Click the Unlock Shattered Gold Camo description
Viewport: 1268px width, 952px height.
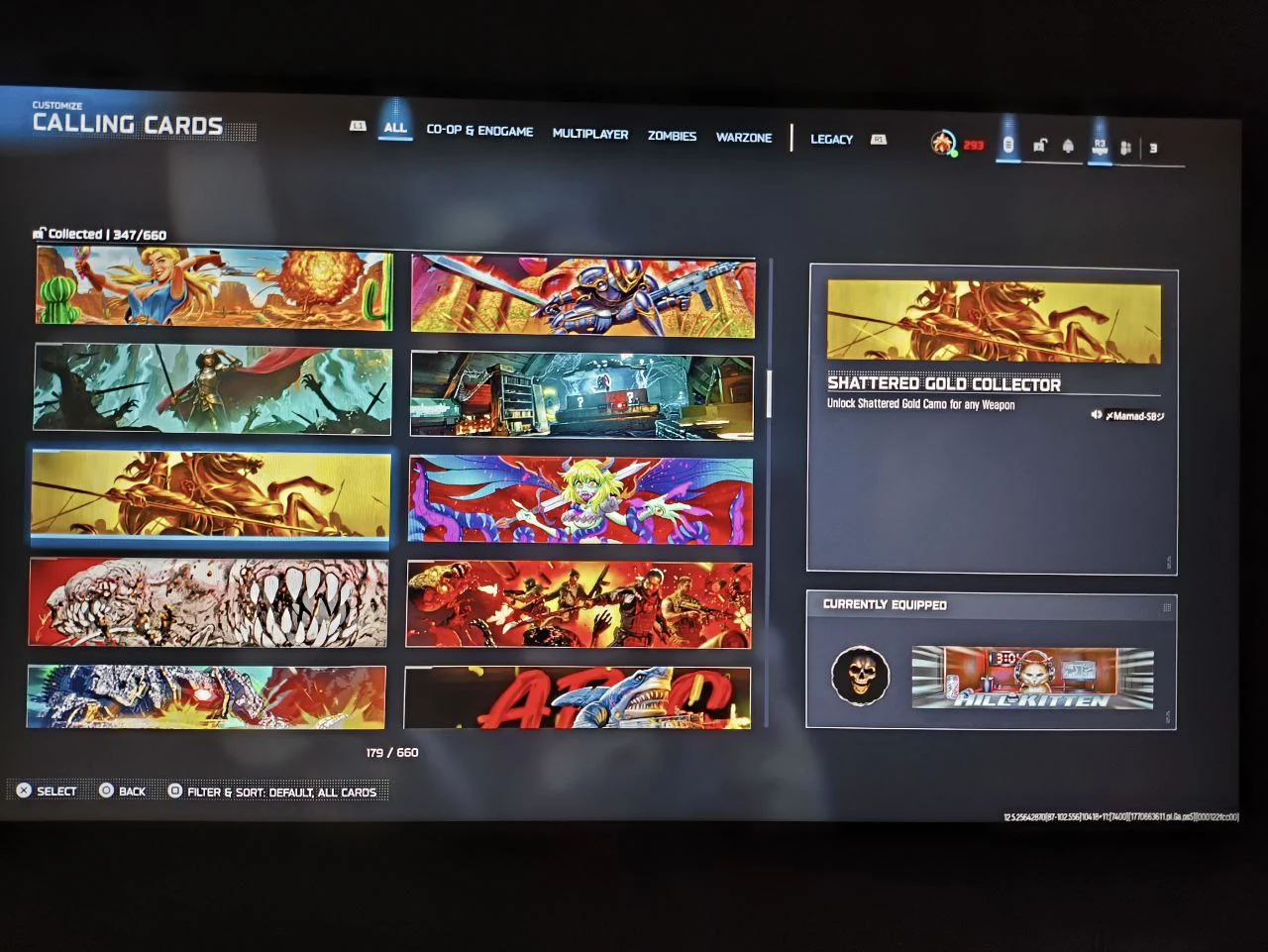pyautogui.click(x=921, y=404)
